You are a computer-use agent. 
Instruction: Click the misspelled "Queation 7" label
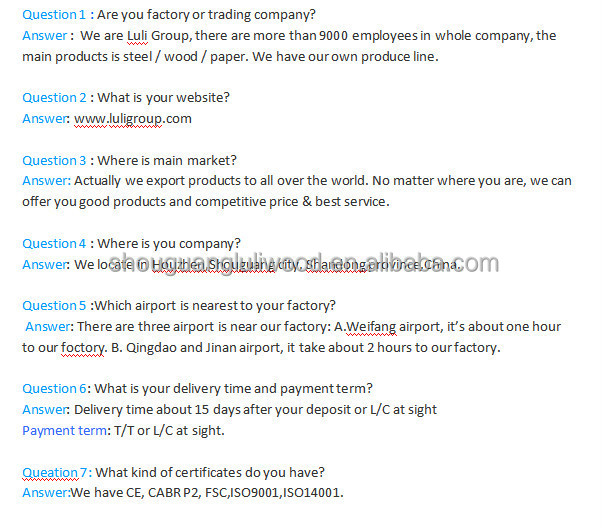pyautogui.click(x=54, y=472)
